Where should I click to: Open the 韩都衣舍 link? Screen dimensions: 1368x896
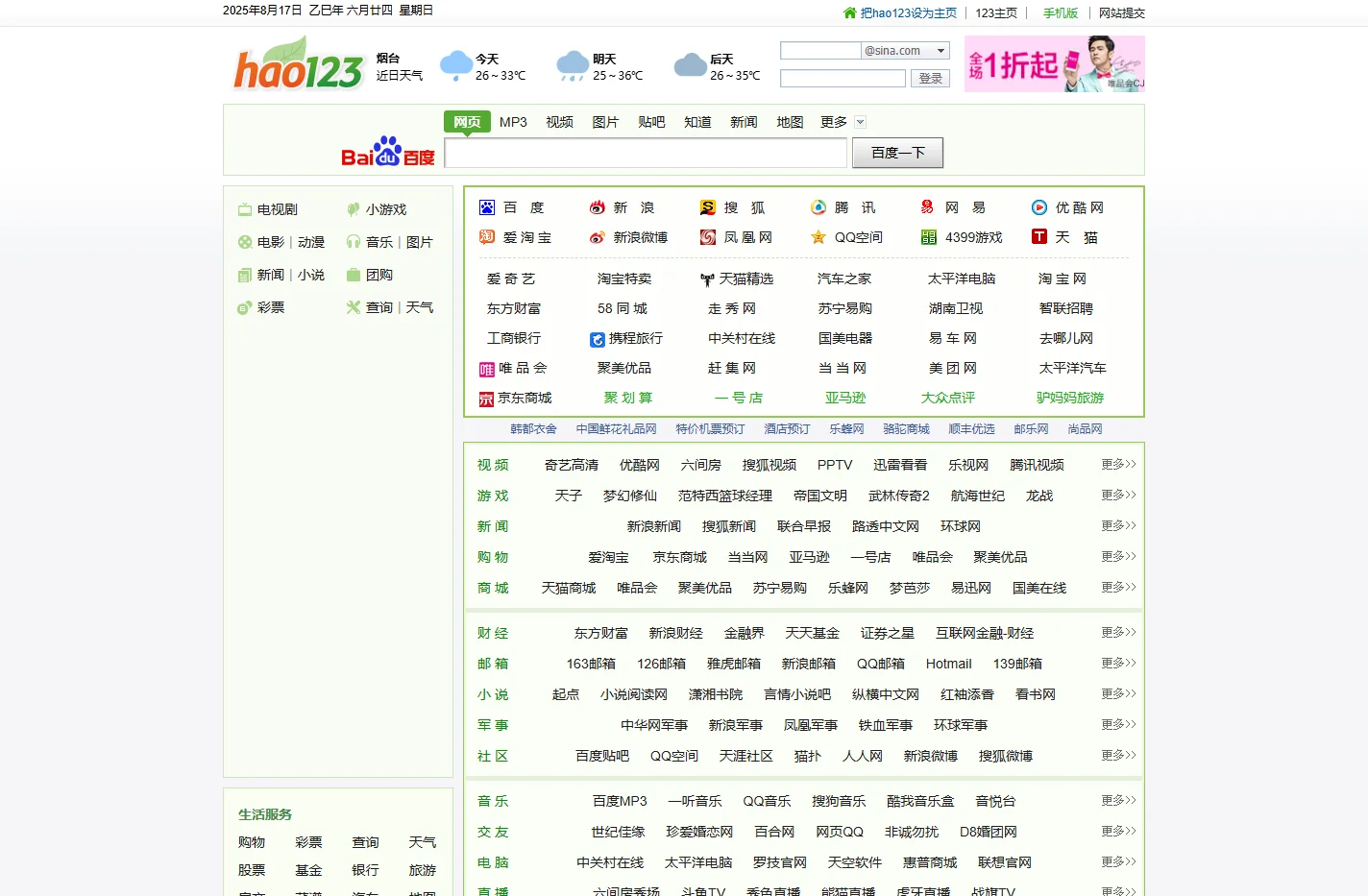533,429
